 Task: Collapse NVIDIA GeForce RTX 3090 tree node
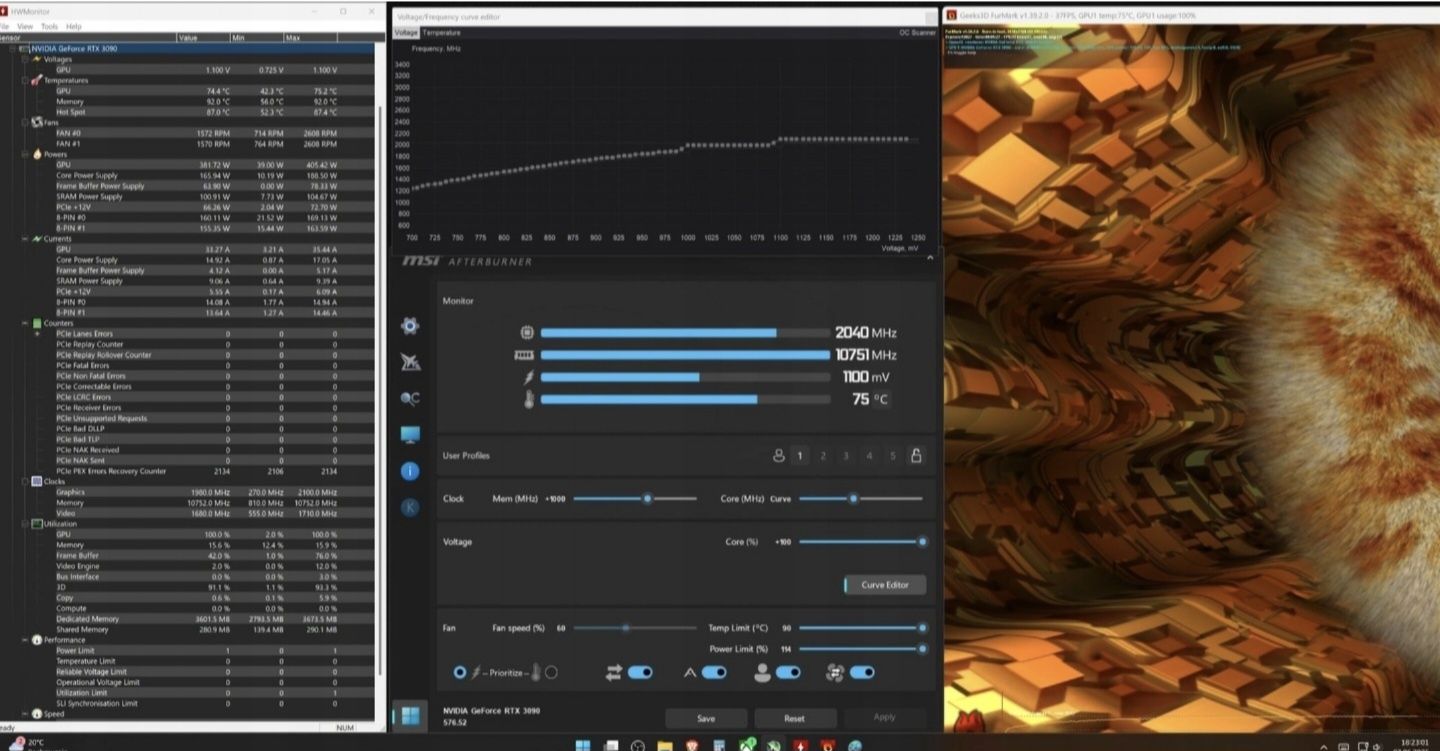(x=12, y=48)
